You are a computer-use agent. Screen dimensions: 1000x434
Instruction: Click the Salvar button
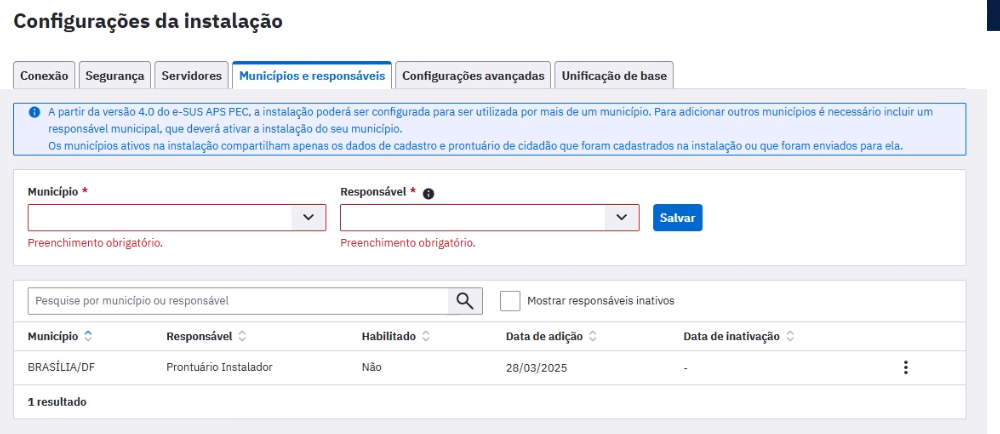pyautogui.click(x=677, y=217)
